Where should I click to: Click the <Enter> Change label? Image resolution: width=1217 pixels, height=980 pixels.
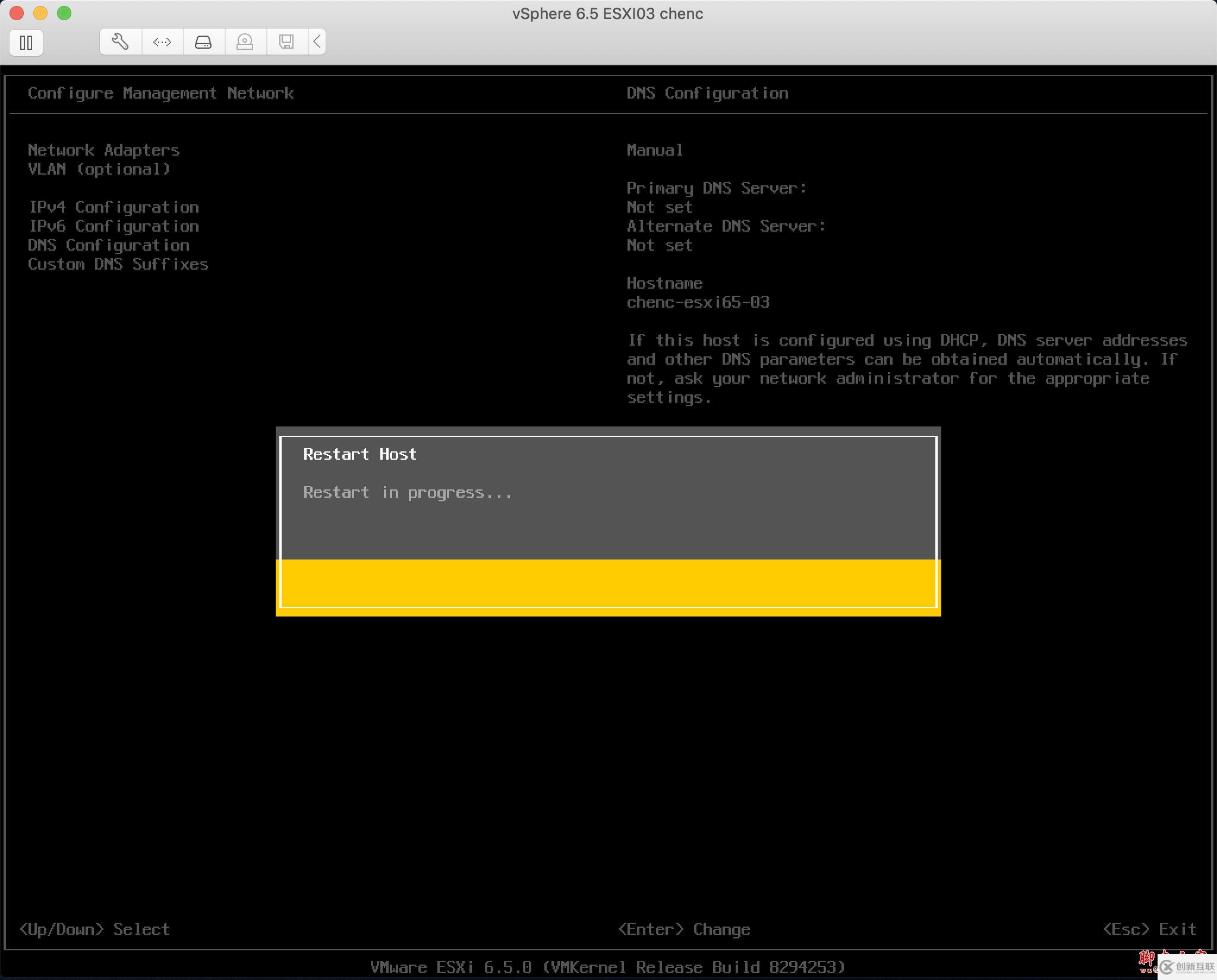pos(683,928)
